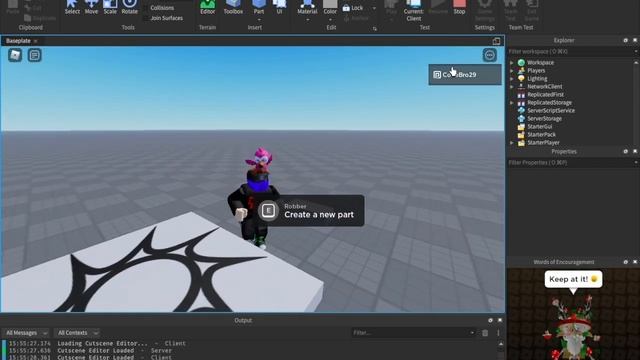This screenshot has width=640, height=360.
Task: Pop out the Explorer panel
Action: point(625,40)
